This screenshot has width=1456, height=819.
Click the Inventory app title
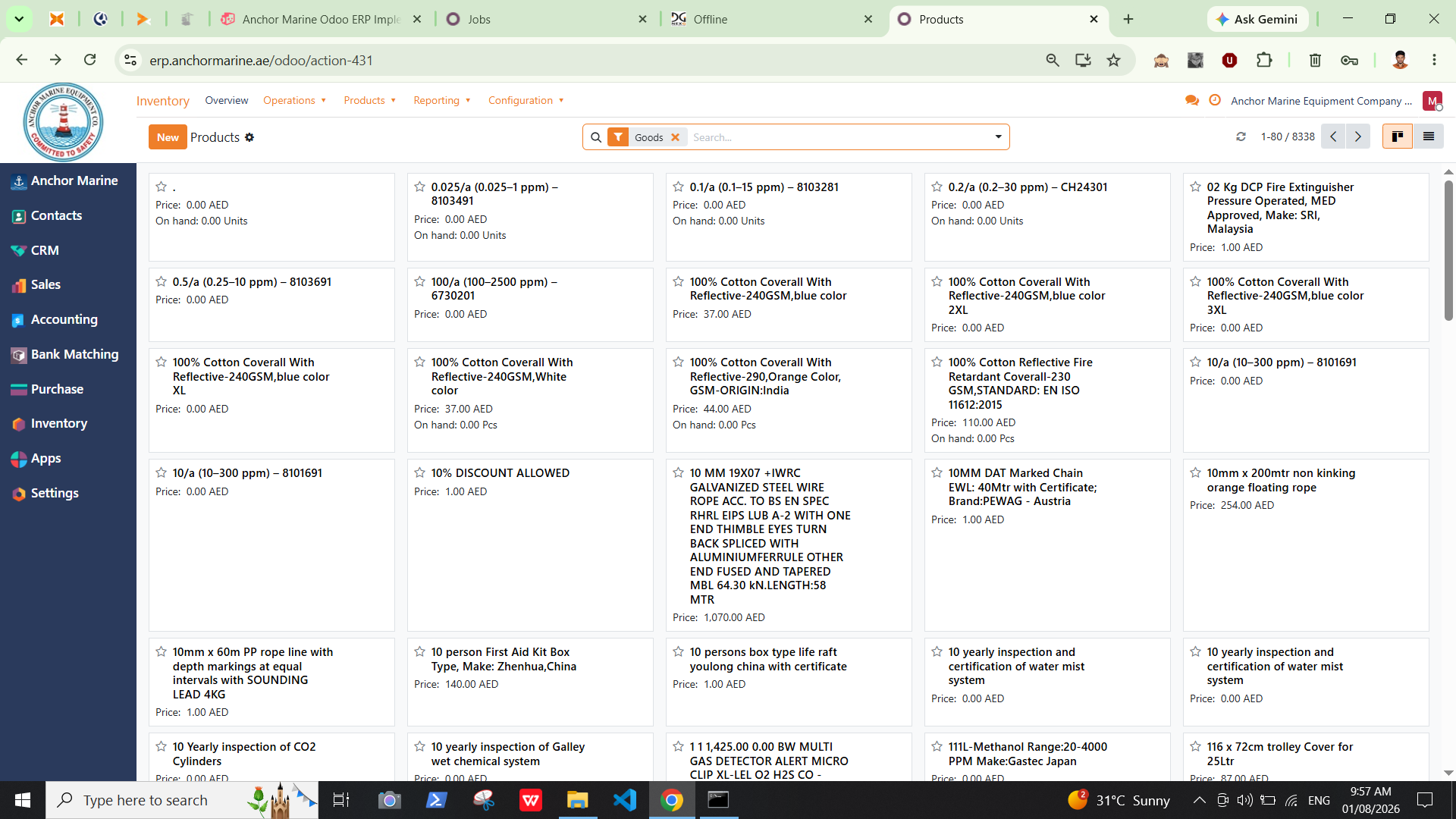(x=162, y=101)
